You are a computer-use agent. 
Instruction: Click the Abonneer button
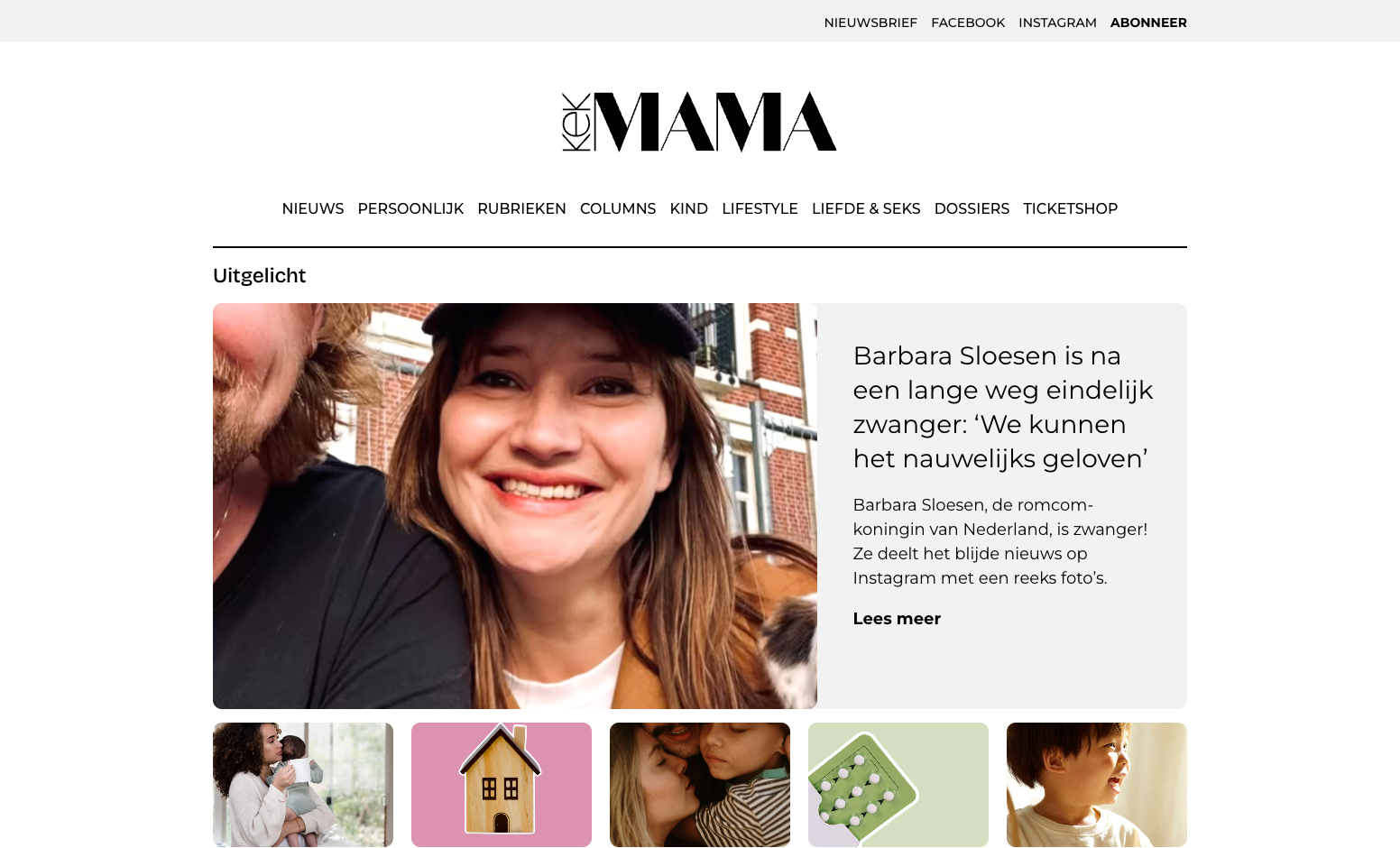(1148, 23)
